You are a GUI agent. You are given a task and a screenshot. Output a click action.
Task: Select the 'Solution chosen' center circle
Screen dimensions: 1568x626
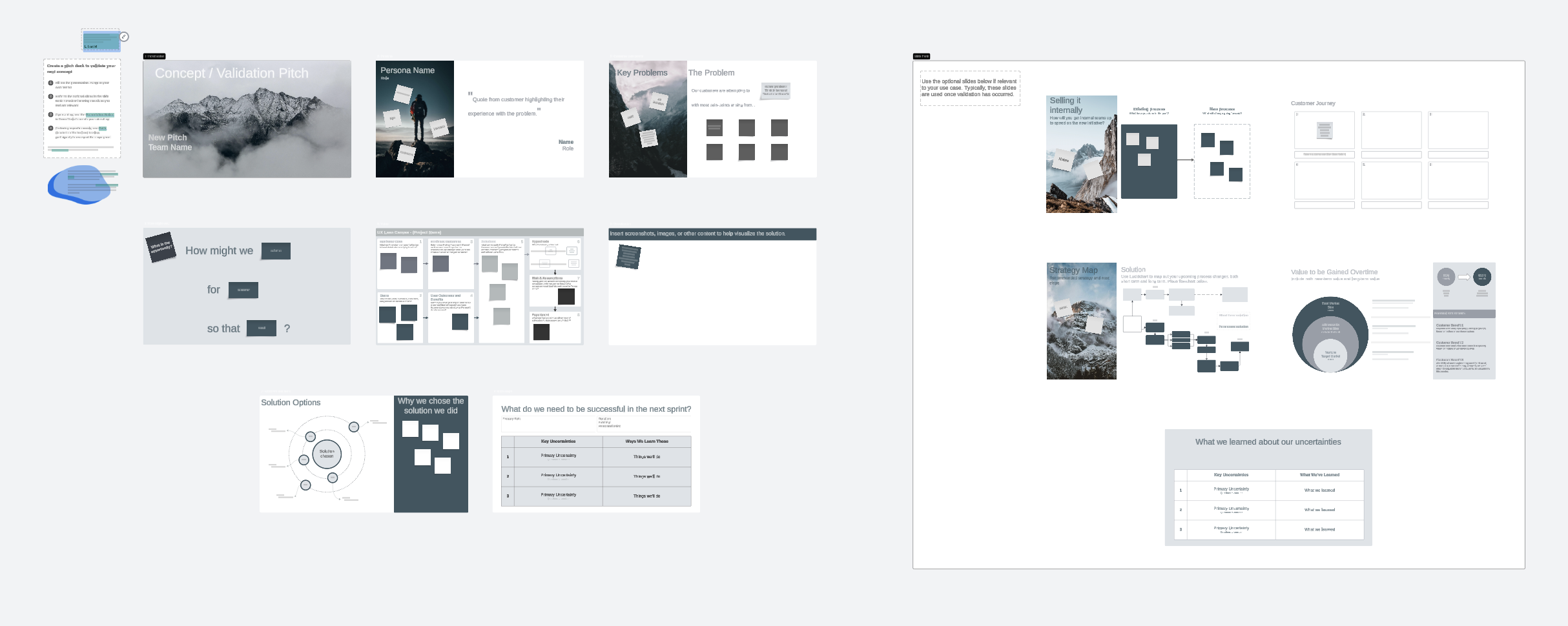(327, 454)
